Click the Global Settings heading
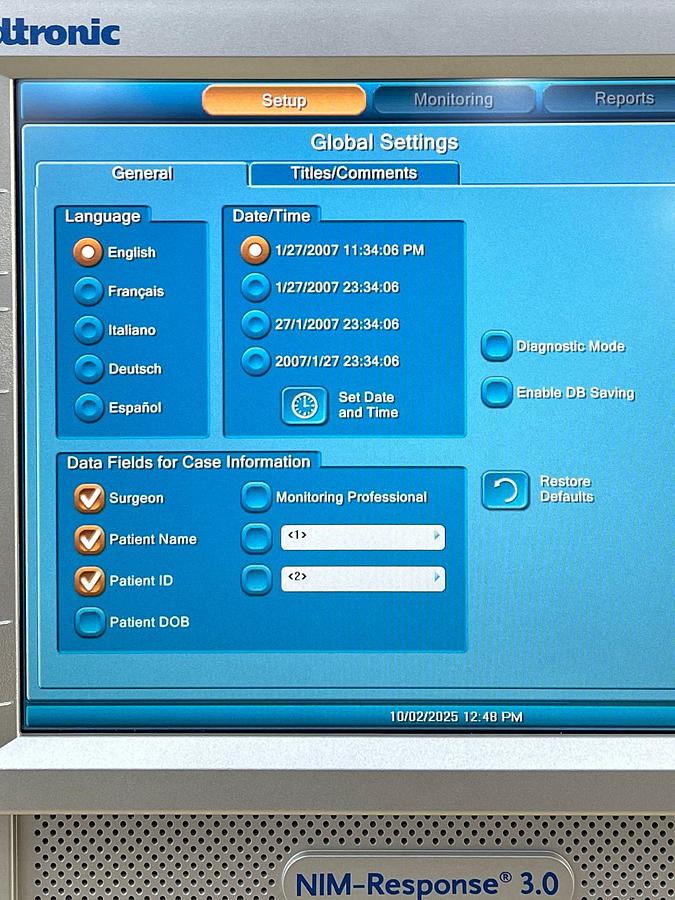 pos(385,142)
